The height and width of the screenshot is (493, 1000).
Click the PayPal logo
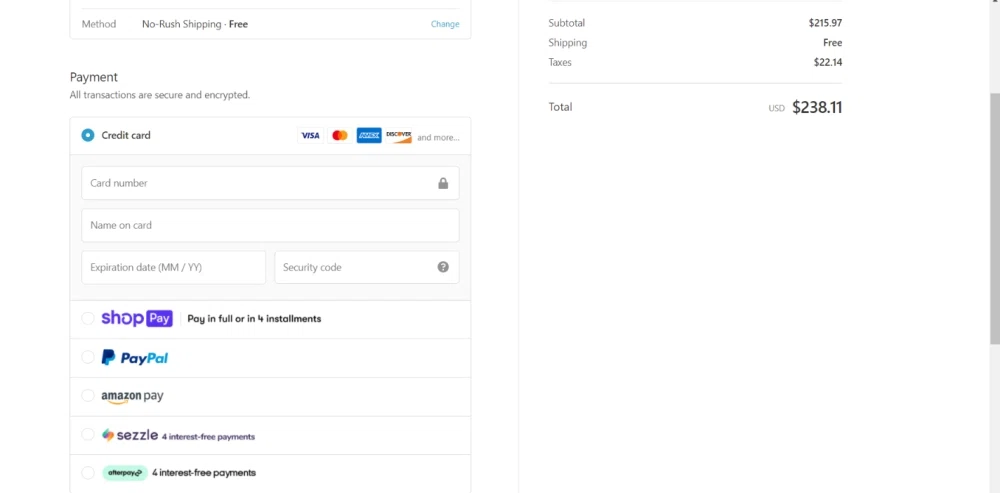point(135,358)
